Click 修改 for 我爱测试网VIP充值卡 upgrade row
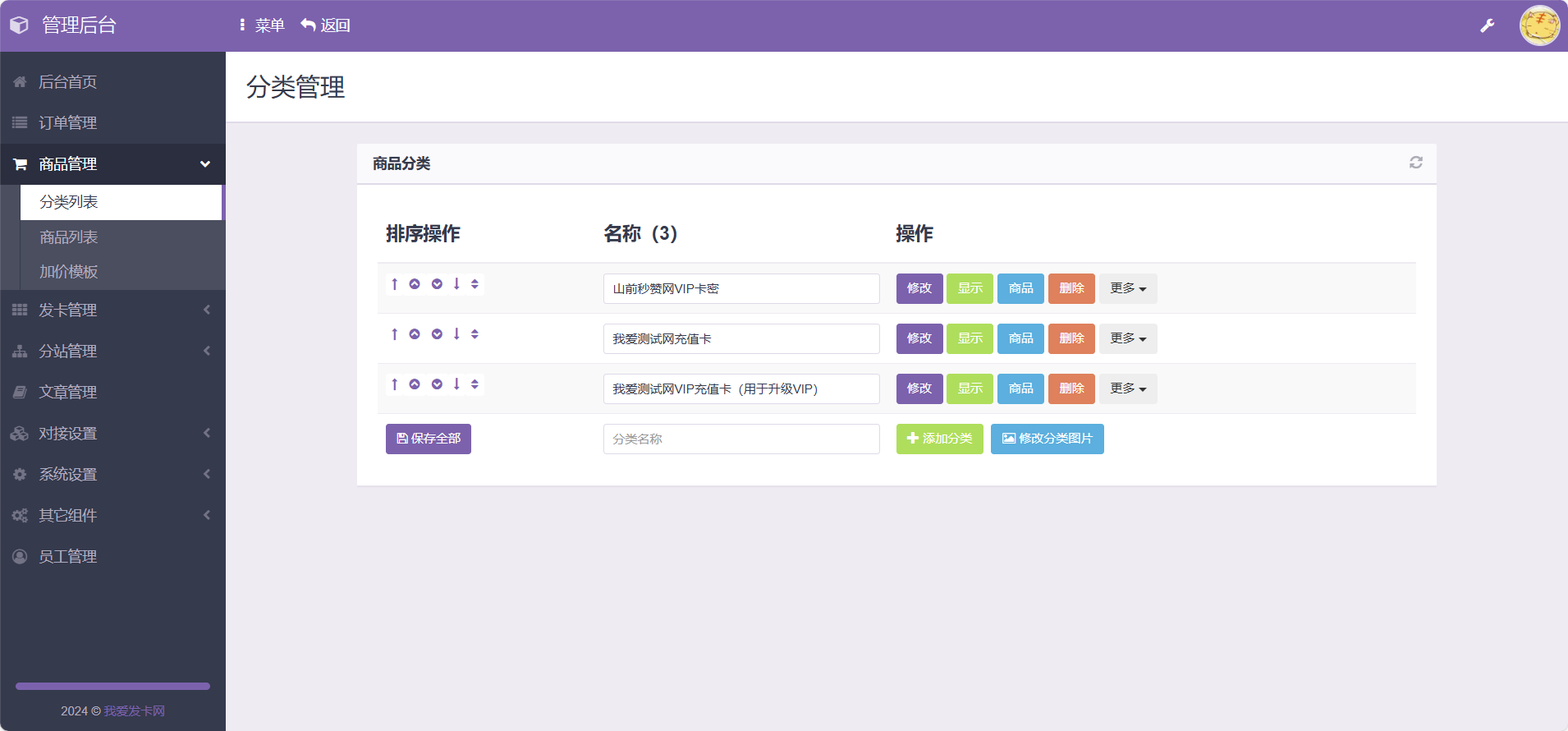This screenshot has height=731, width=1568. pos(919,388)
